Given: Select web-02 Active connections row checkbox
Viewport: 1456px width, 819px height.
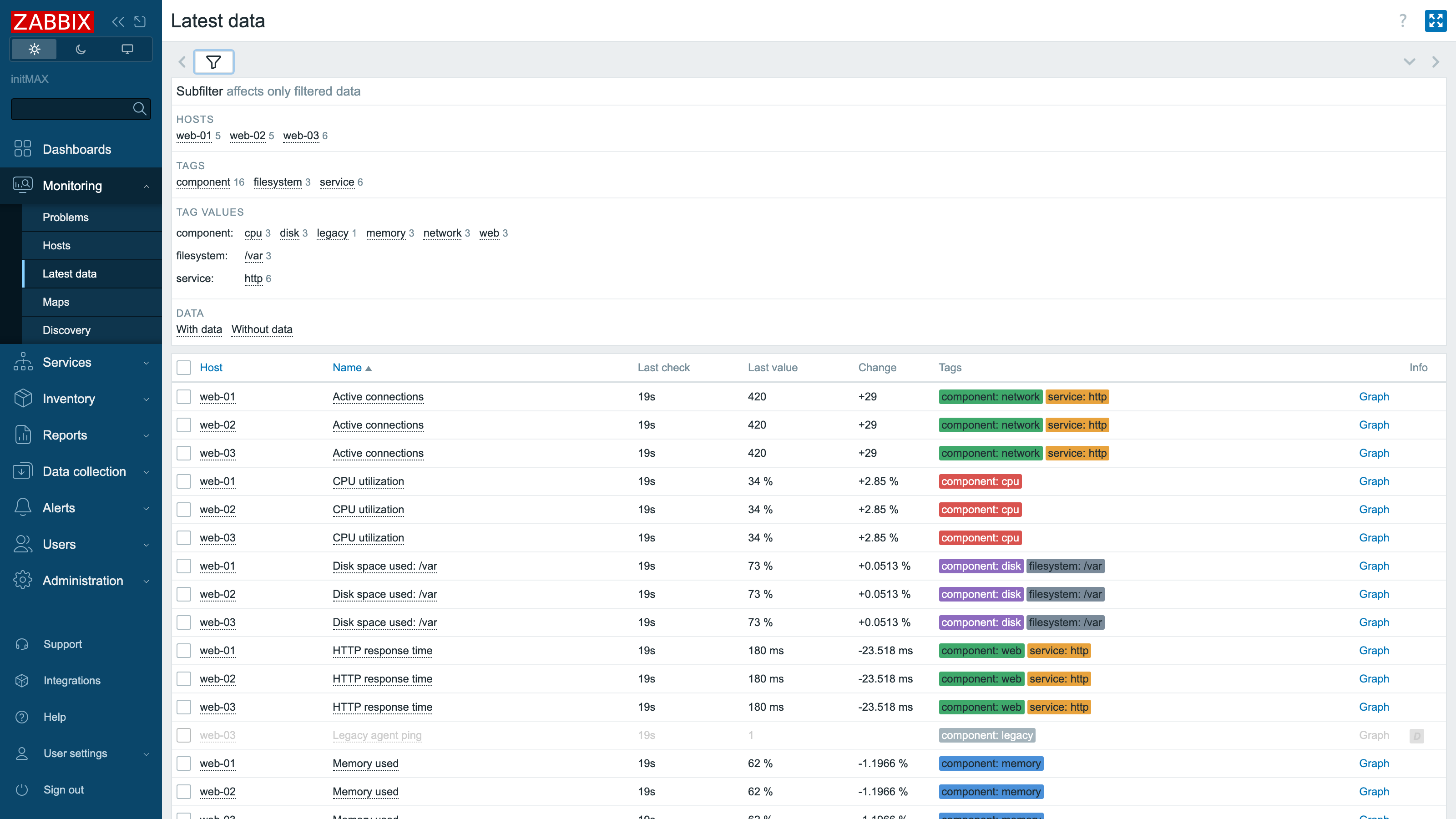Looking at the screenshot, I should [184, 425].
